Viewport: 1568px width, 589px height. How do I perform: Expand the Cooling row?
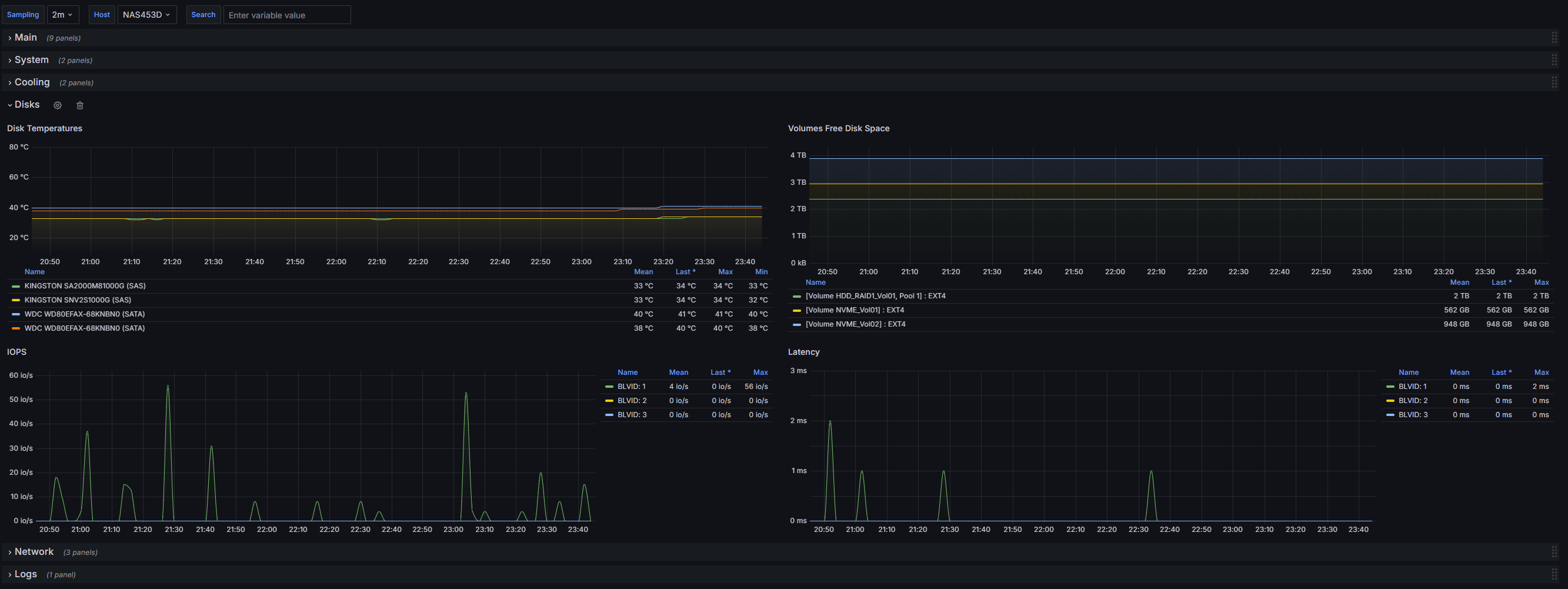(32, 82)
